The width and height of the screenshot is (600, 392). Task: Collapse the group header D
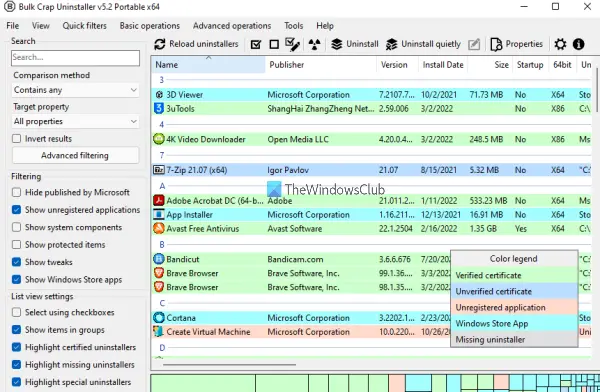162,348
